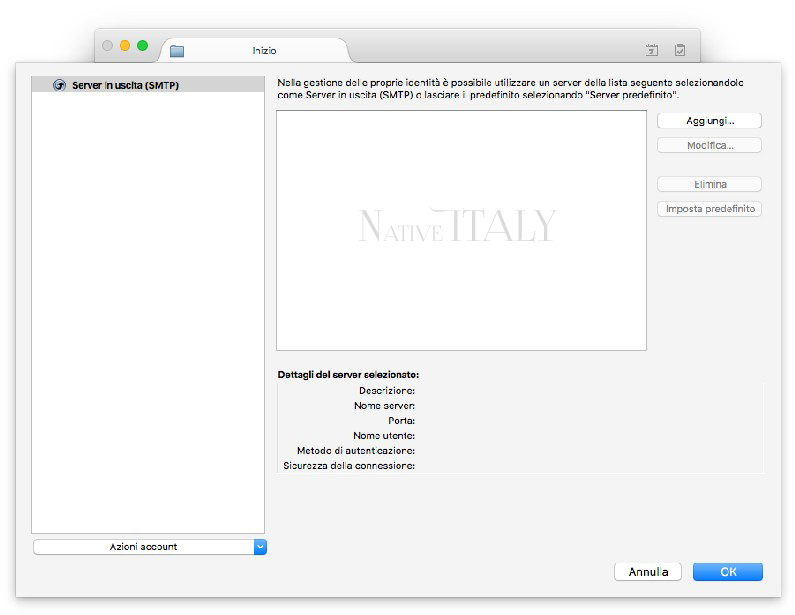
Task: Click the Modifica... button
Action: 709,146
